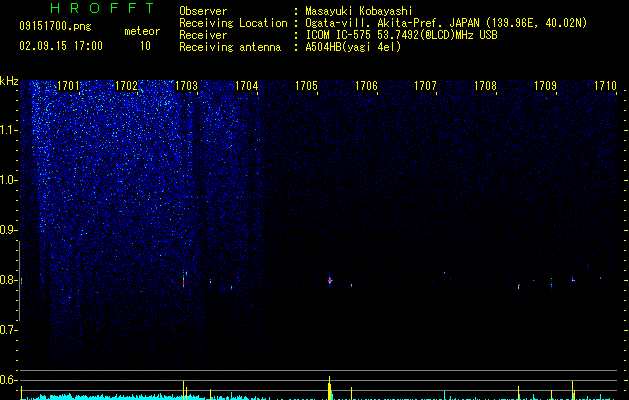
Task: Click the Receiving antenna value A504HB
Action: [324, 47]
